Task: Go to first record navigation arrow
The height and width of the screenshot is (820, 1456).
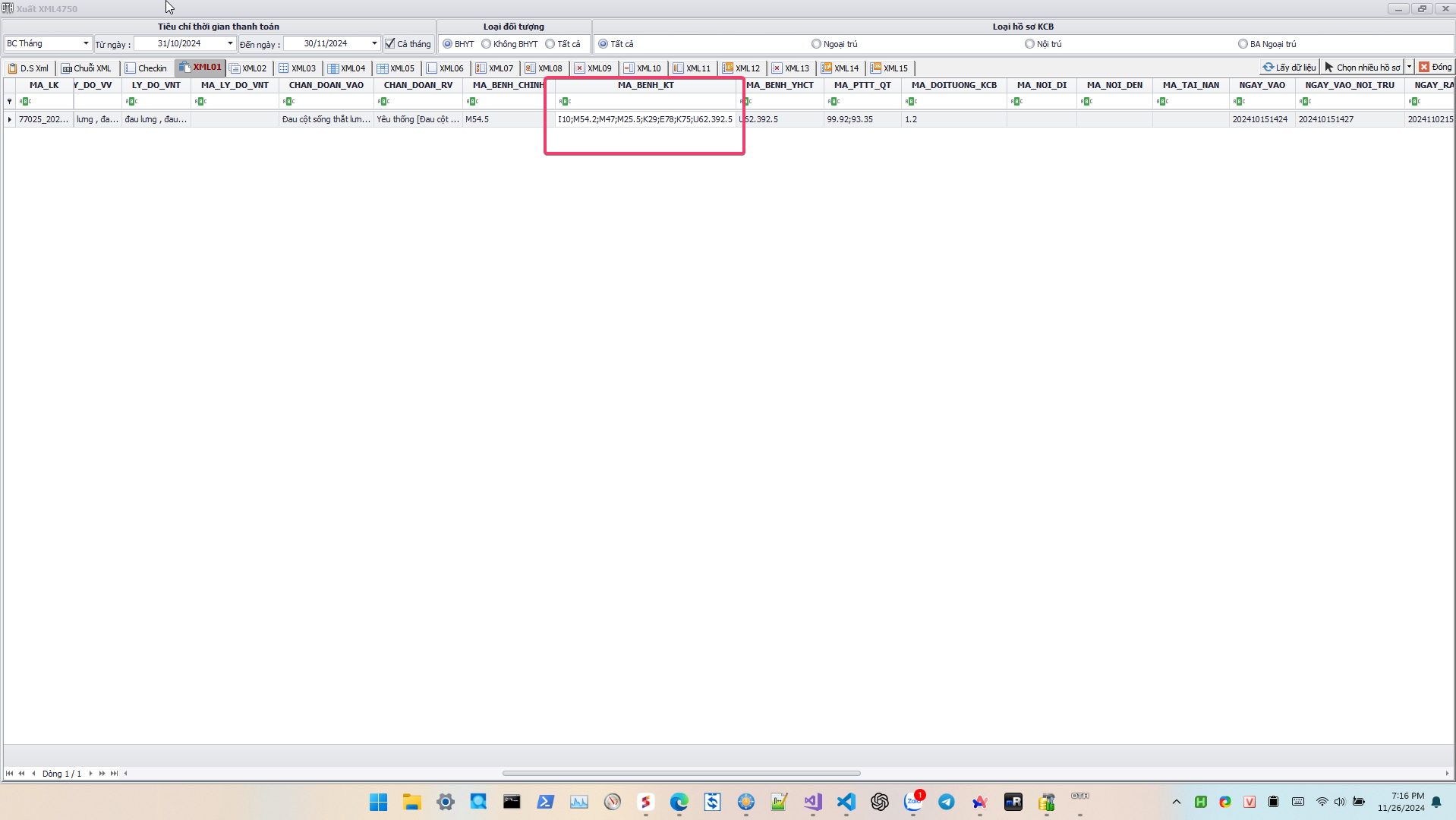Action: click(9, 774)
